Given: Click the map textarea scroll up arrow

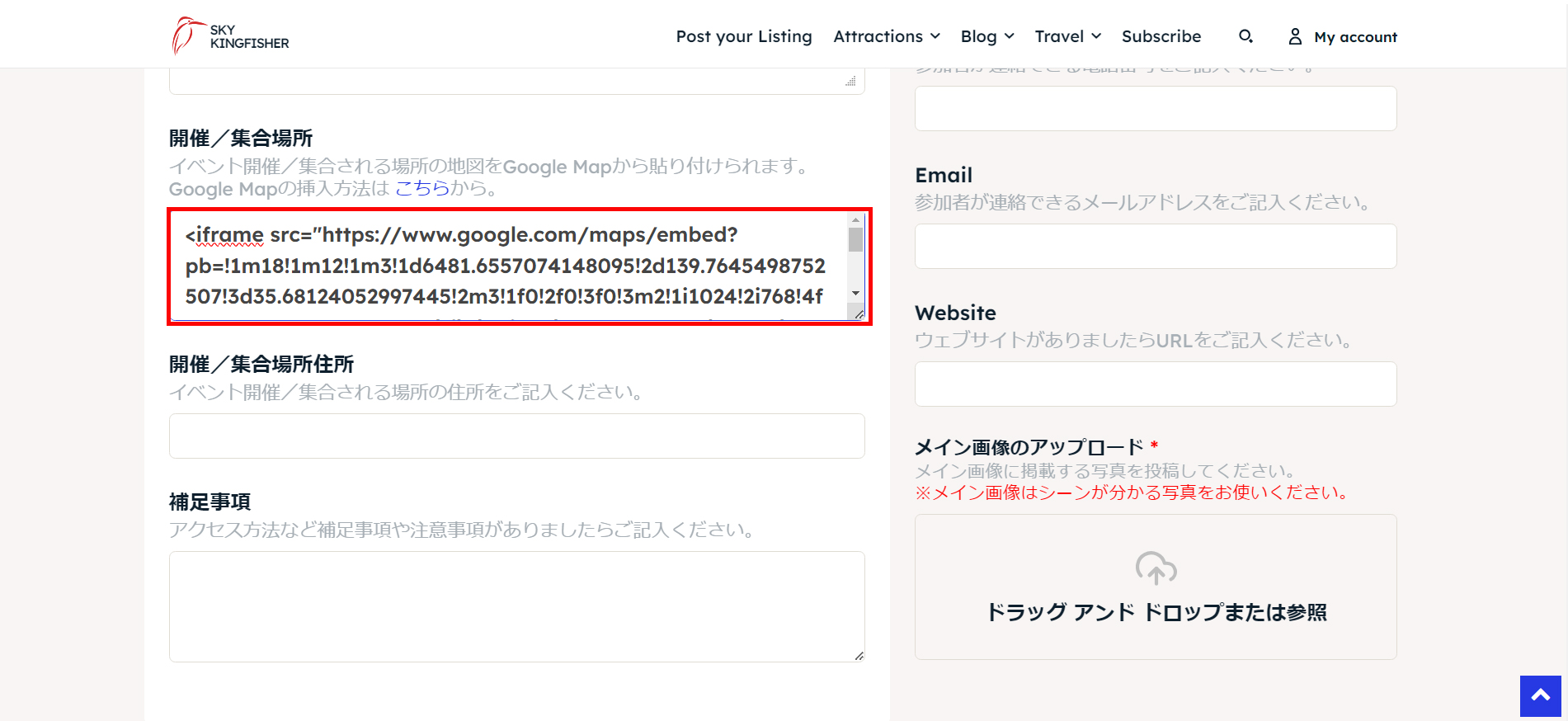Looking at the screenshot, I should (x=855, y=219).
